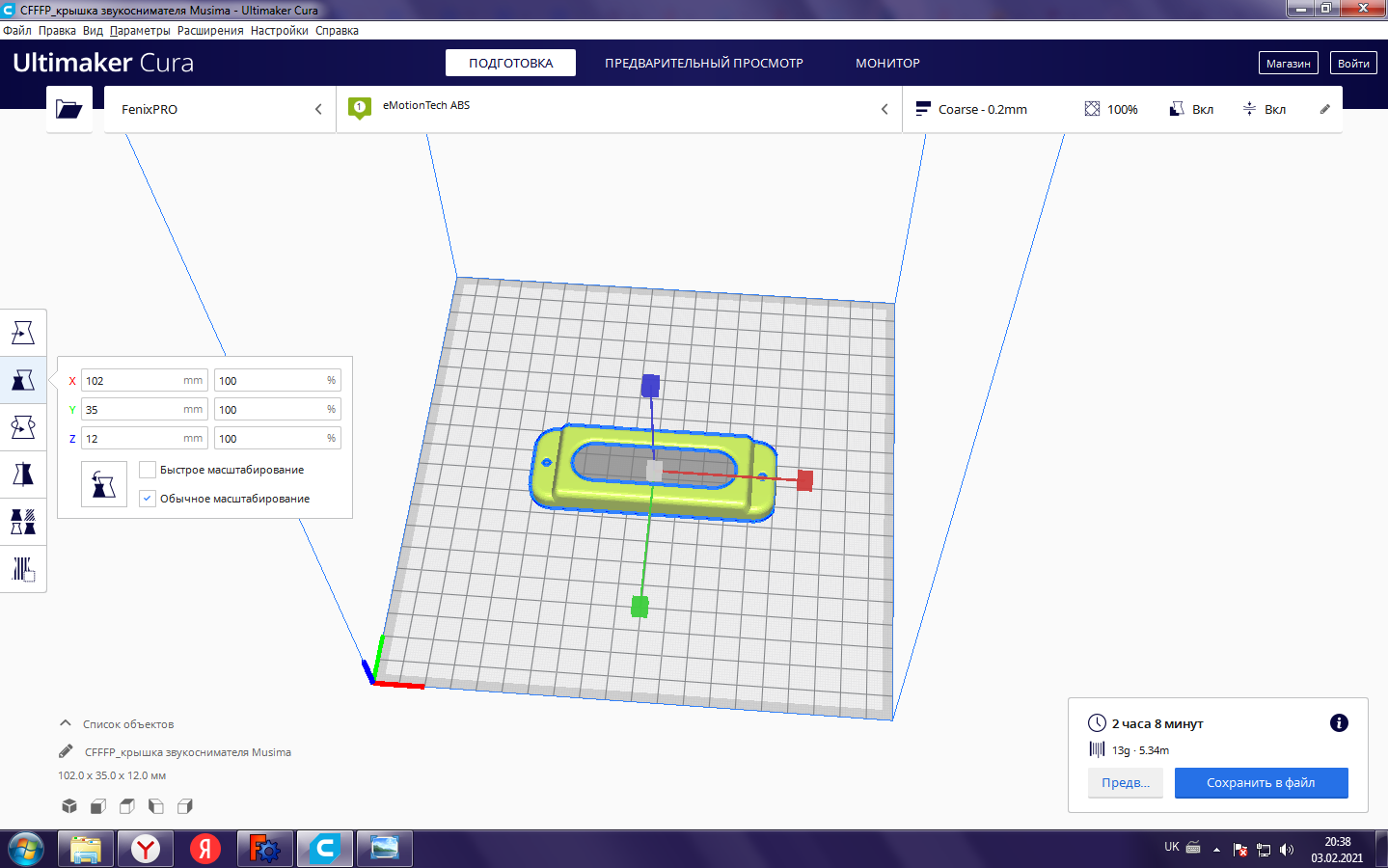Open file using the folder icon
Image resolution: width=1388 pixels, height=868 pixels.
tap(69, 109)
